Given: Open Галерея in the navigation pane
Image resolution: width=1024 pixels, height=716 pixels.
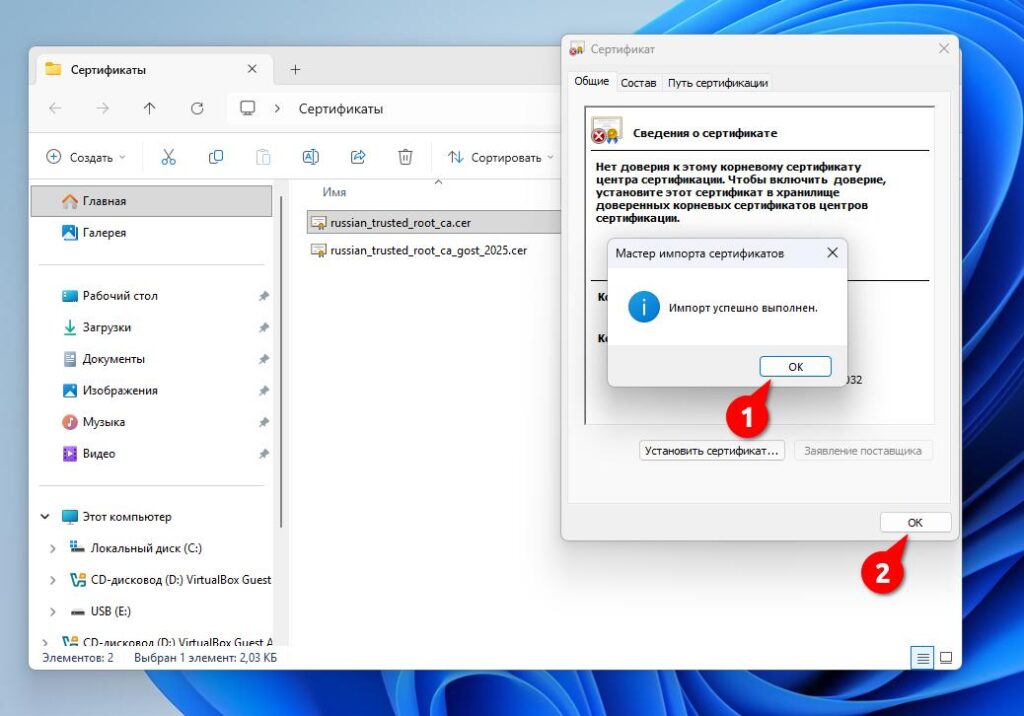Looking at the screenshot, I should 152,233.
